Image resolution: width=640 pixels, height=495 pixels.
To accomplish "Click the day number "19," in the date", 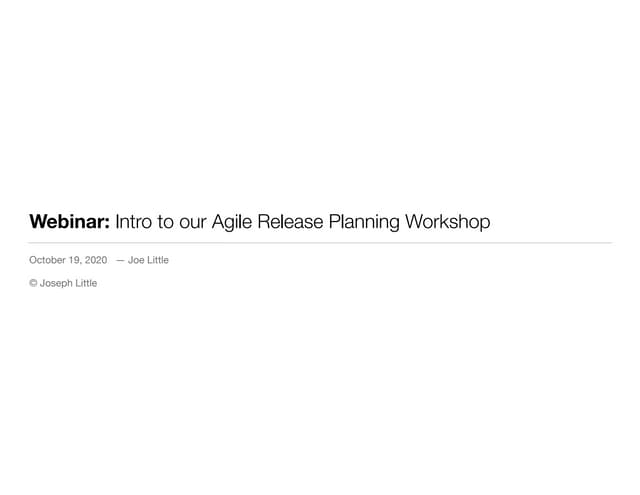I will point(76,260).
